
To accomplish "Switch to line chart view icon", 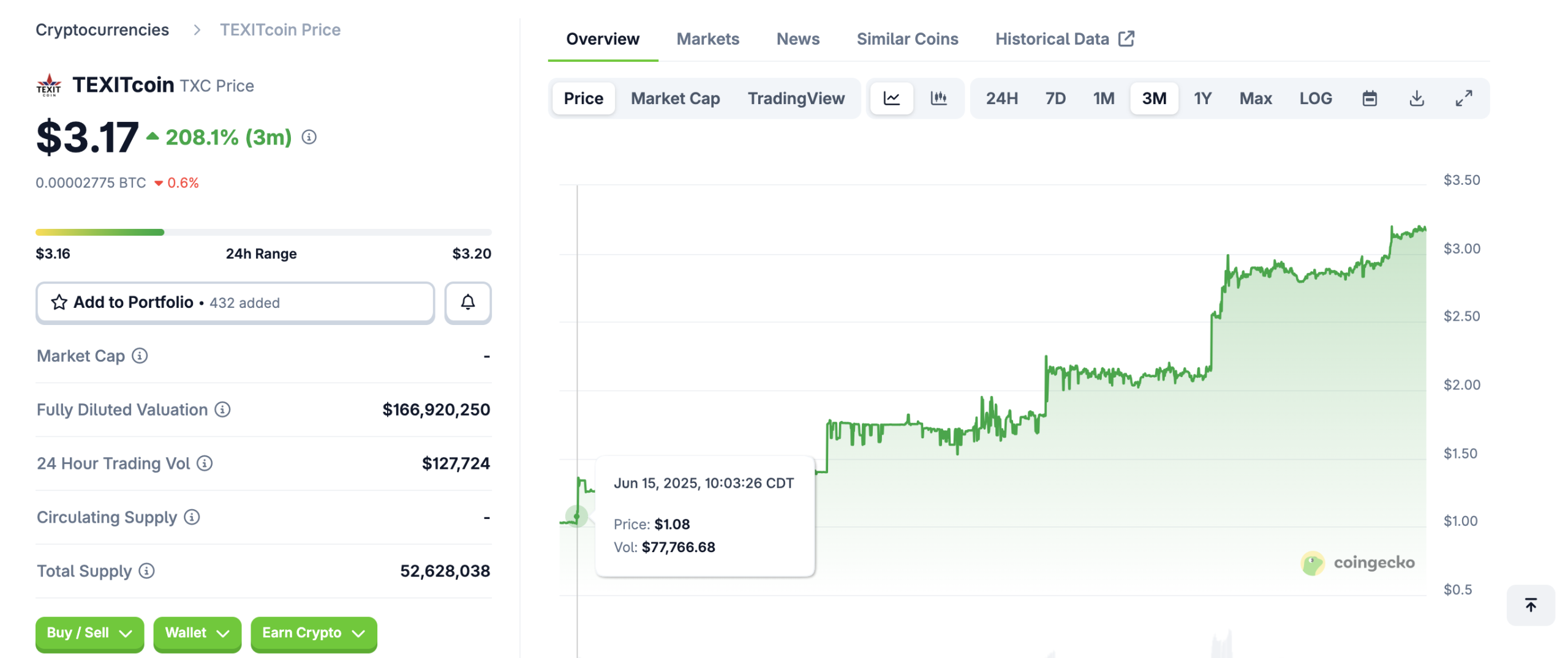I will pos(891,98).
